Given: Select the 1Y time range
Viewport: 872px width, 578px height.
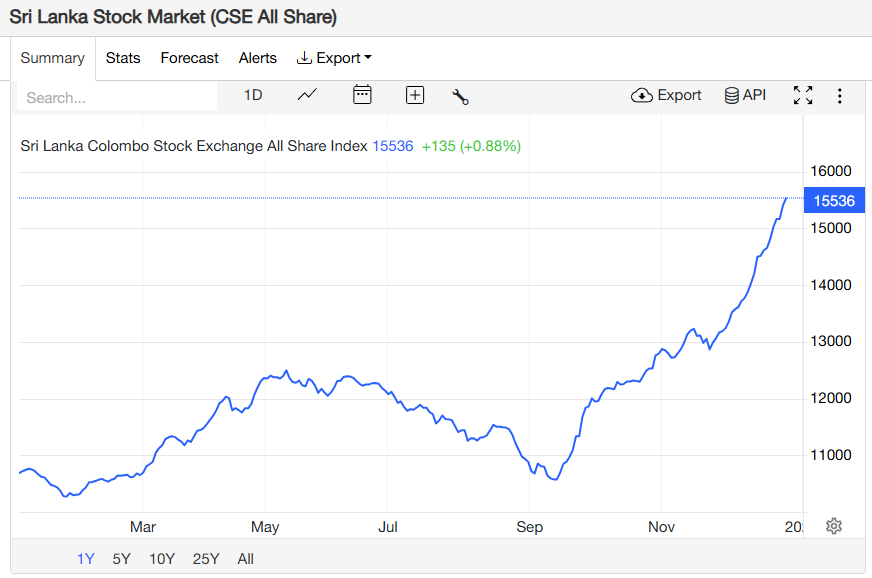Looking at the screenshot, I should pos(86,559).
